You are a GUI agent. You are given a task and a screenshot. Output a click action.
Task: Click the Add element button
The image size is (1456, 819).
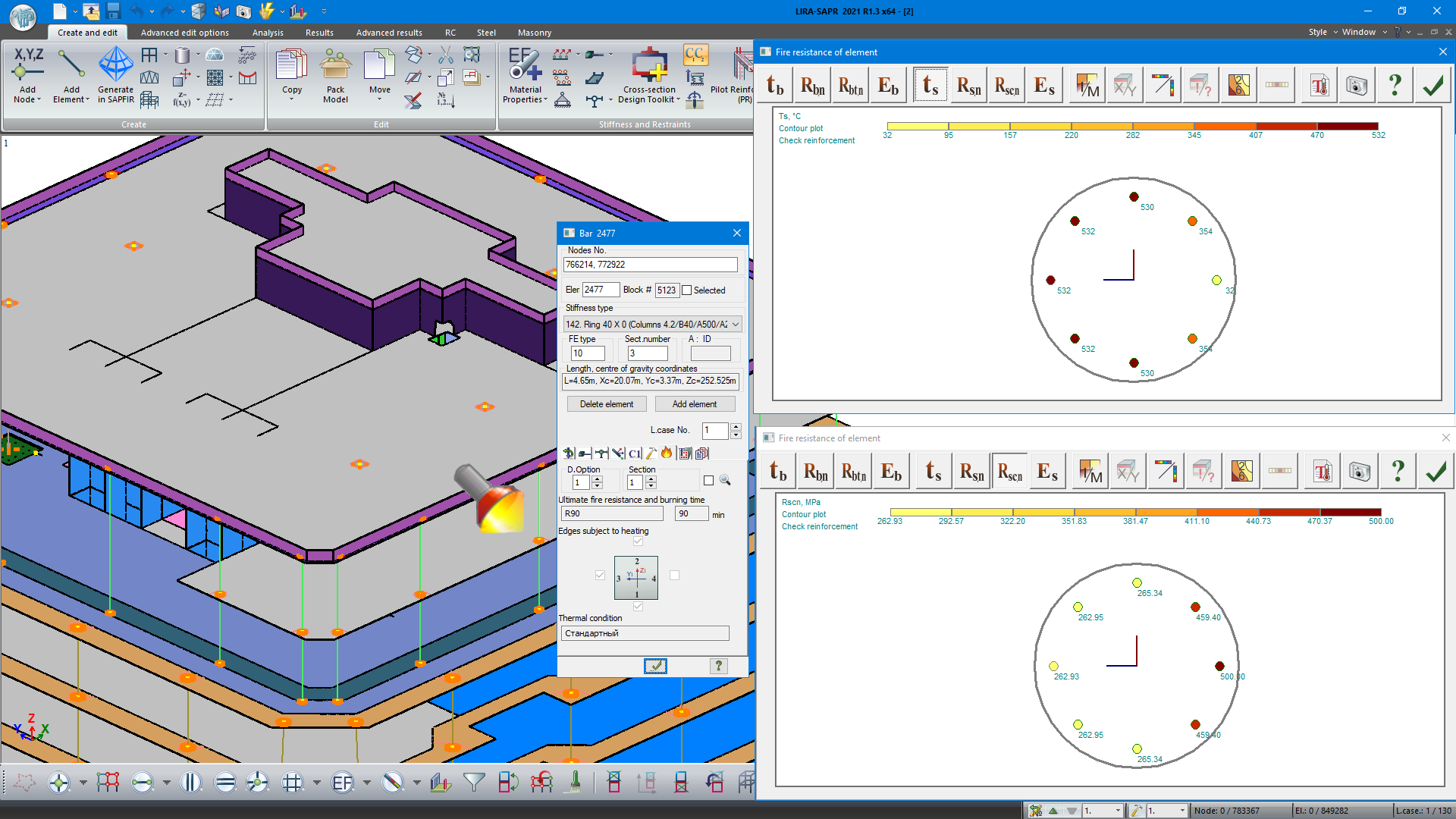click(694, 404)
